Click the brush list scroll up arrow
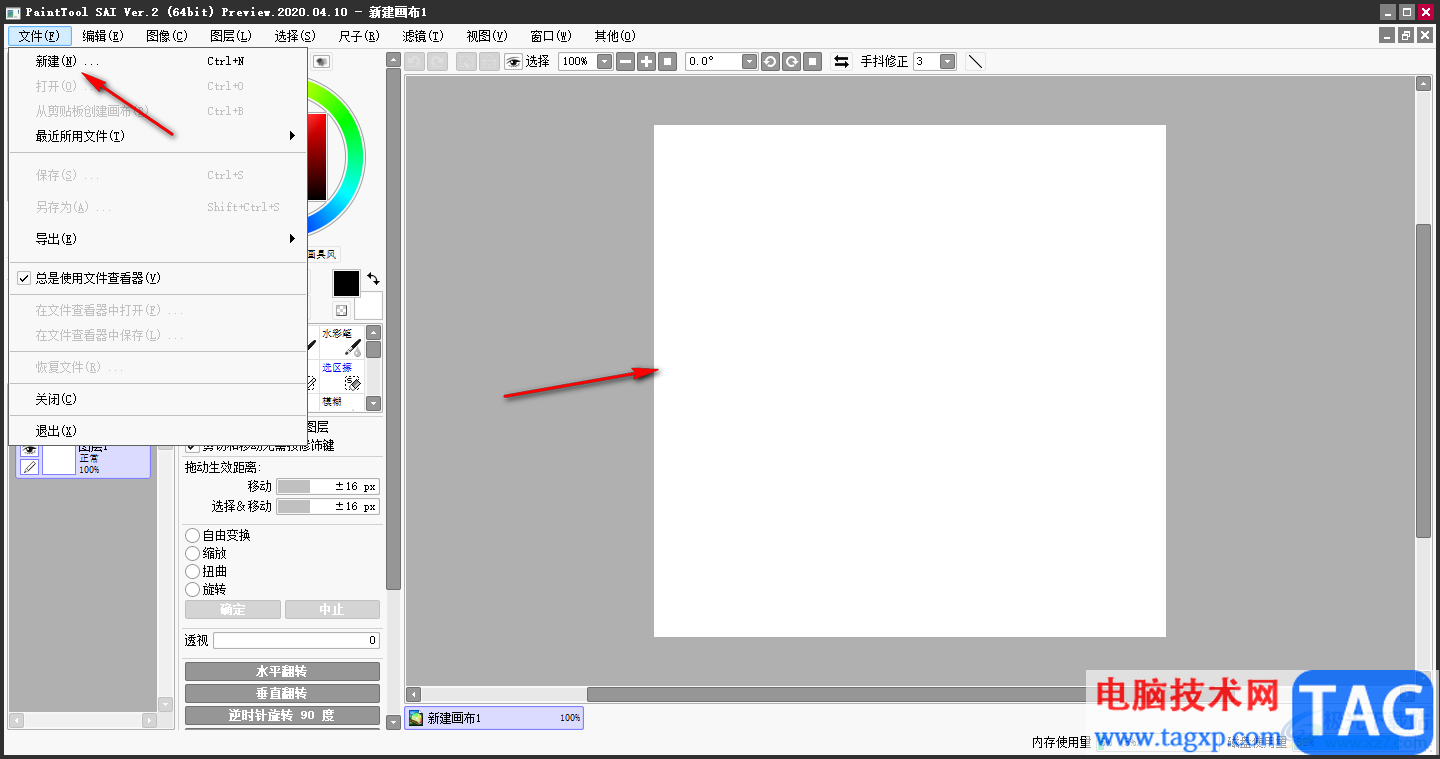The width and height of the screenshot is (1440, 759). tap(373, 333)
